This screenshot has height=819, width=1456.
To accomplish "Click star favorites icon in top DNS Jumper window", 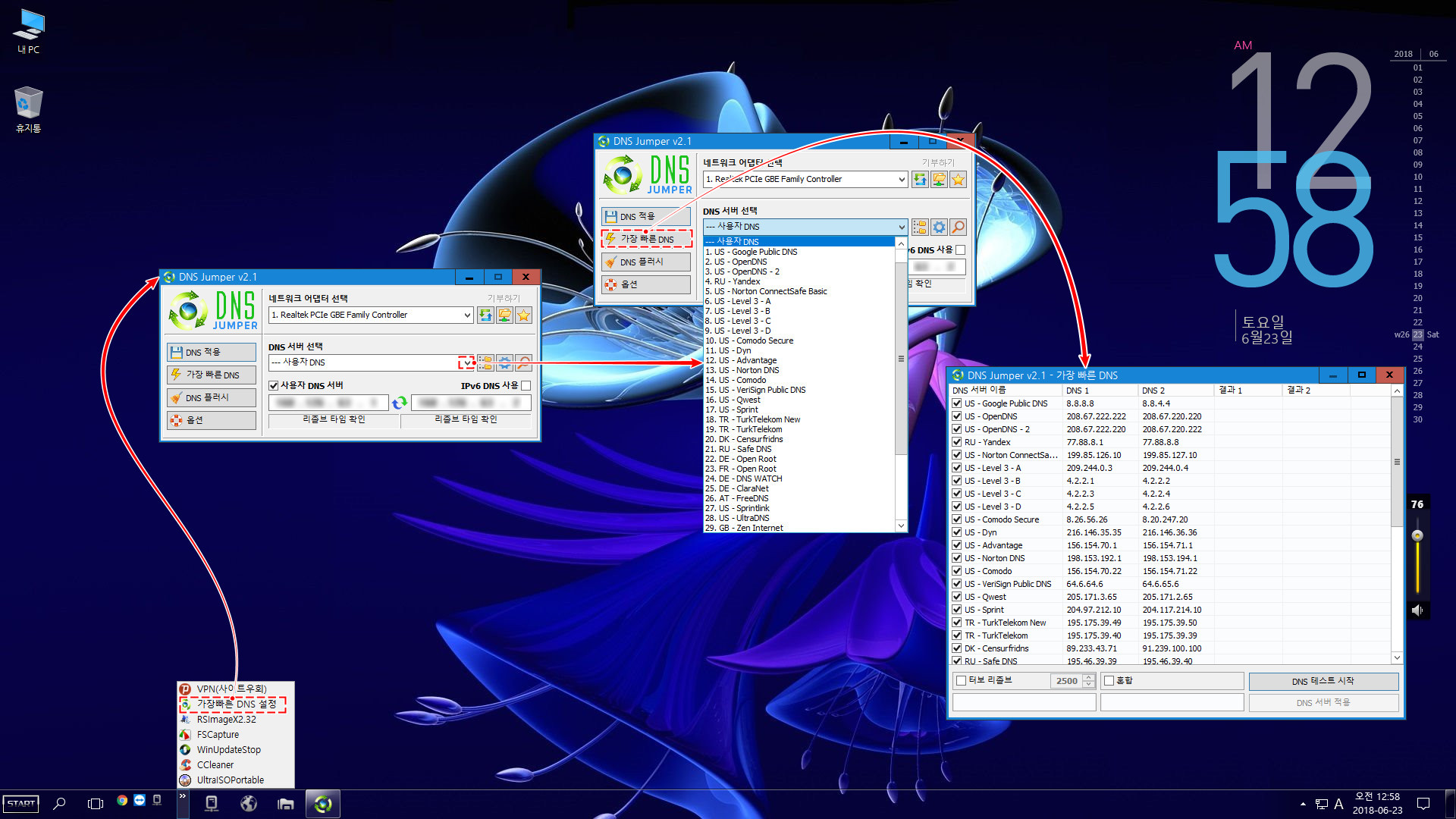I will [x=958, y=180].
